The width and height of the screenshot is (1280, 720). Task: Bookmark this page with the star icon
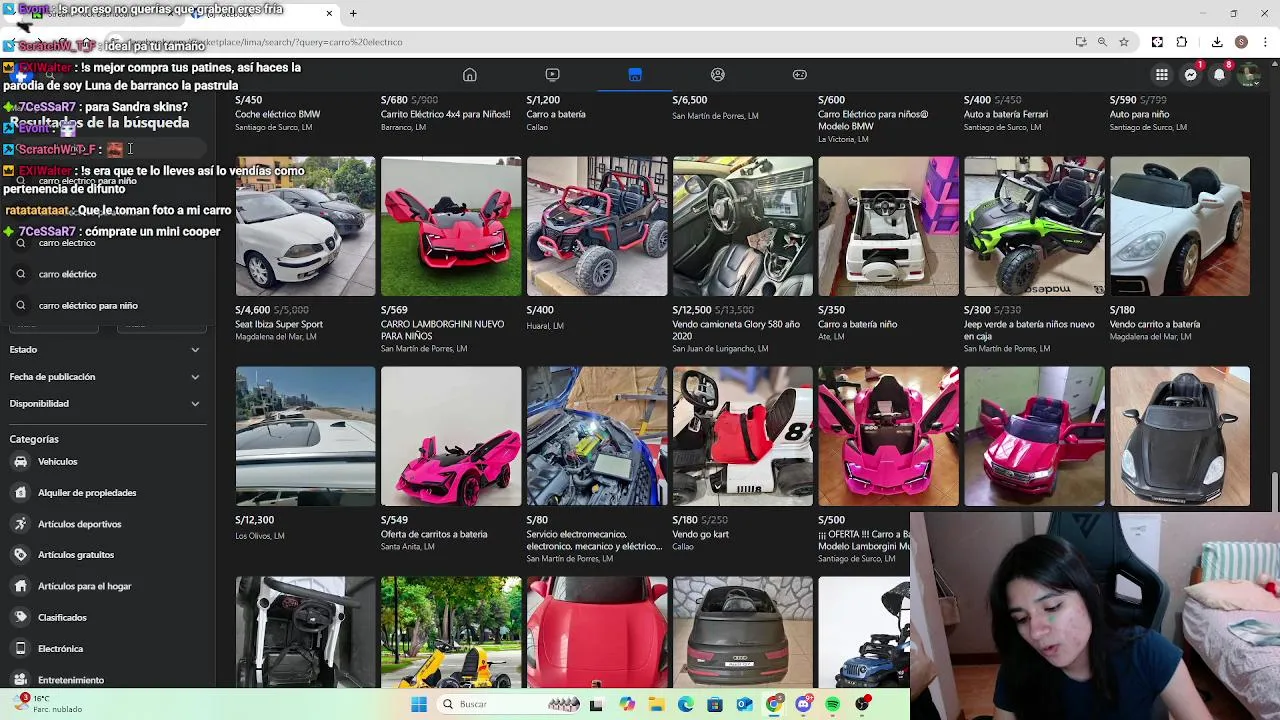[x=1124, y=42]
